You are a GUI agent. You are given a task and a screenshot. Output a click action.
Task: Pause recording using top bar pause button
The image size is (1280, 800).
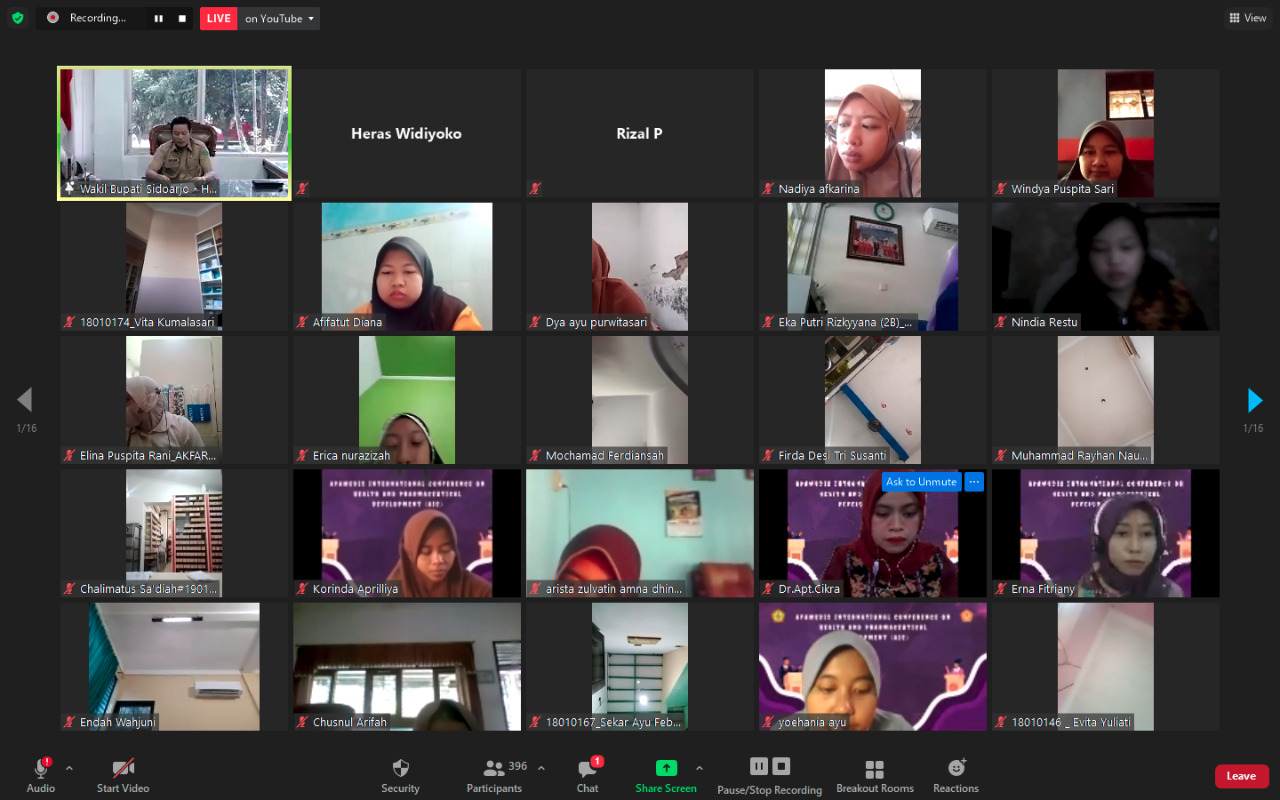(158, 18)
